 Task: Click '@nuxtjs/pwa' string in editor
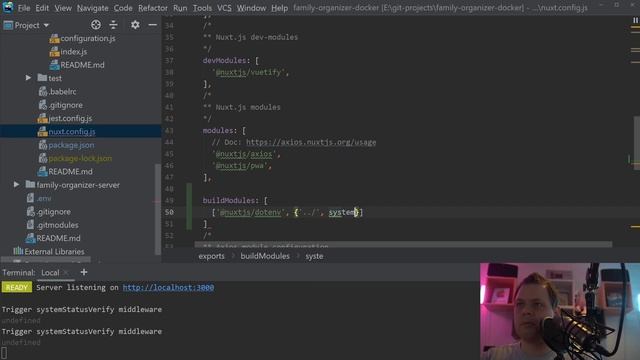242,166
